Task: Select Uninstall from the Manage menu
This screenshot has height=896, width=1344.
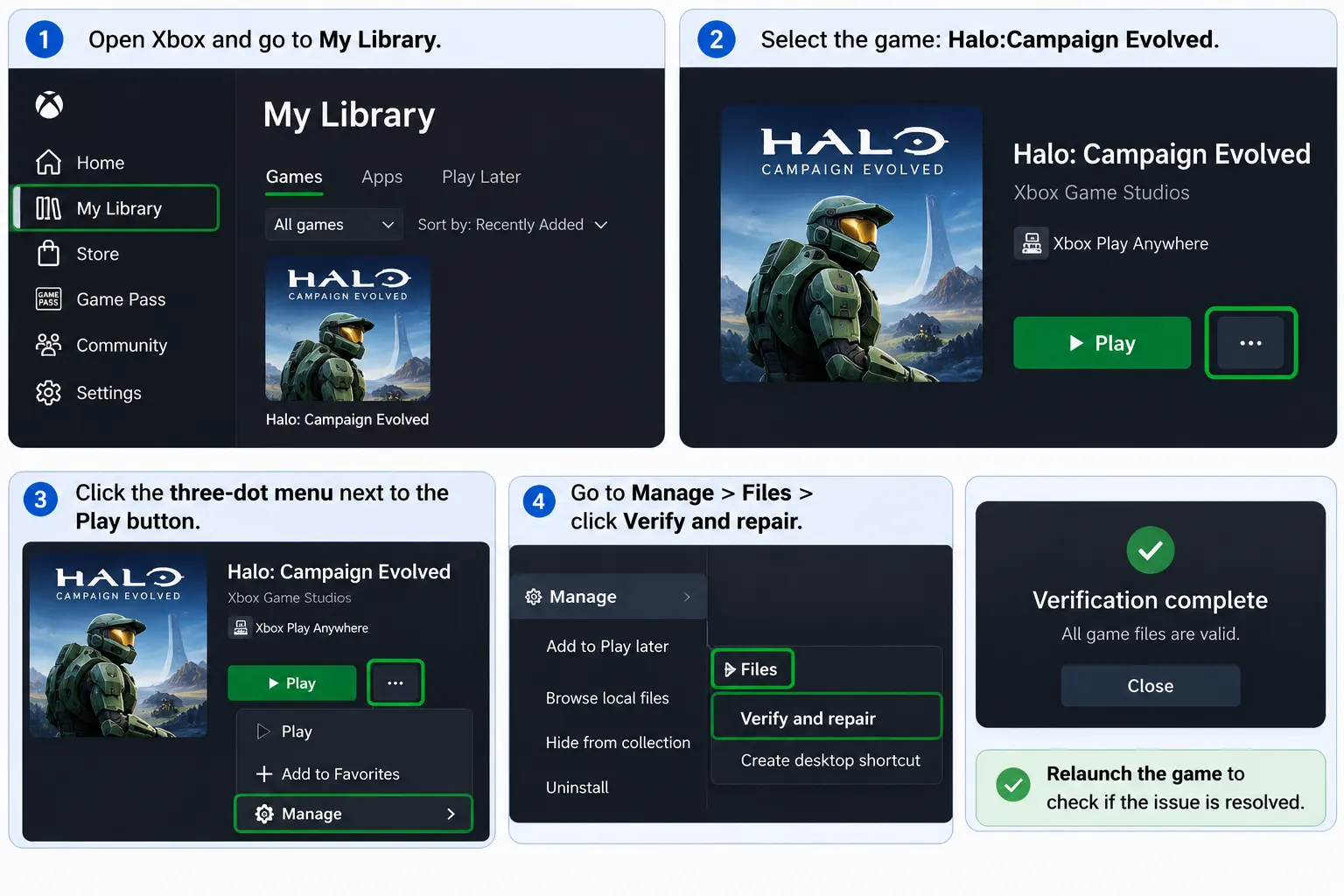Action: 577,787
